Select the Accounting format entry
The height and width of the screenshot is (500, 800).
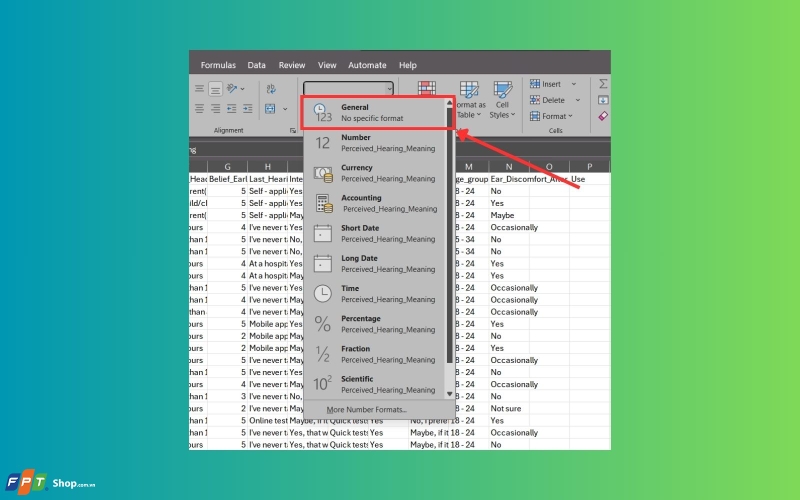375,203
